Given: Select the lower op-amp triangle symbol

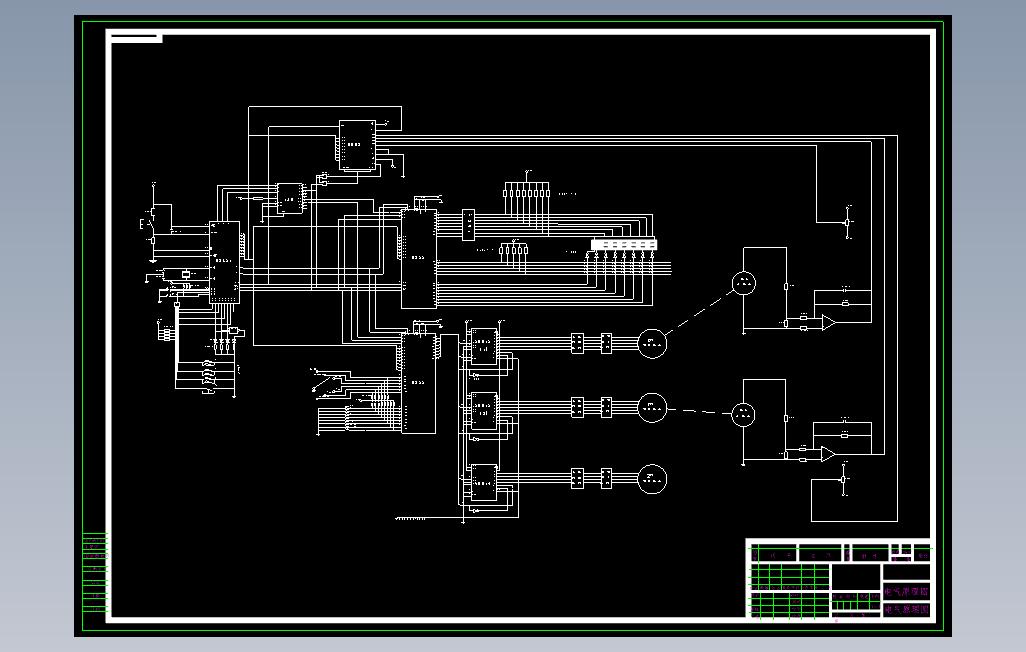Looking at the screenshot, I should pos(828,454).
